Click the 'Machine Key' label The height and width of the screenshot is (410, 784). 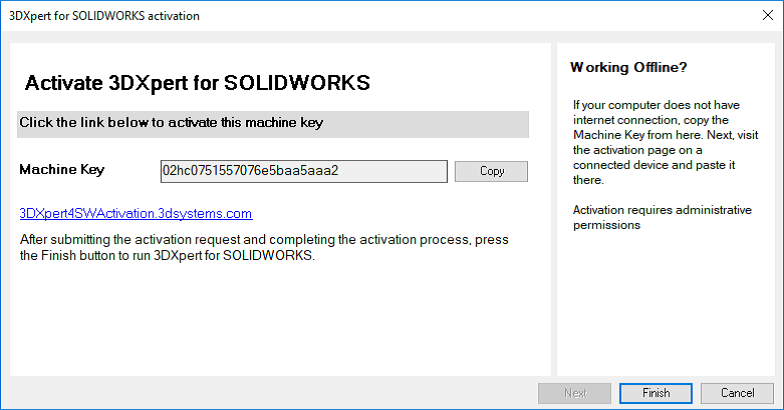(62, 170)
